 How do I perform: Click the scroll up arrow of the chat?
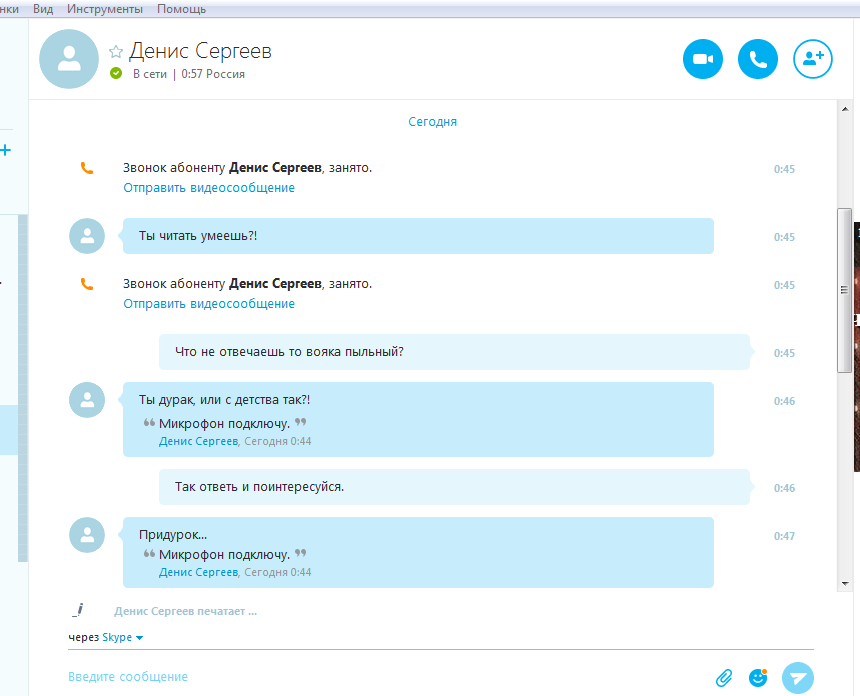point(845,109)
